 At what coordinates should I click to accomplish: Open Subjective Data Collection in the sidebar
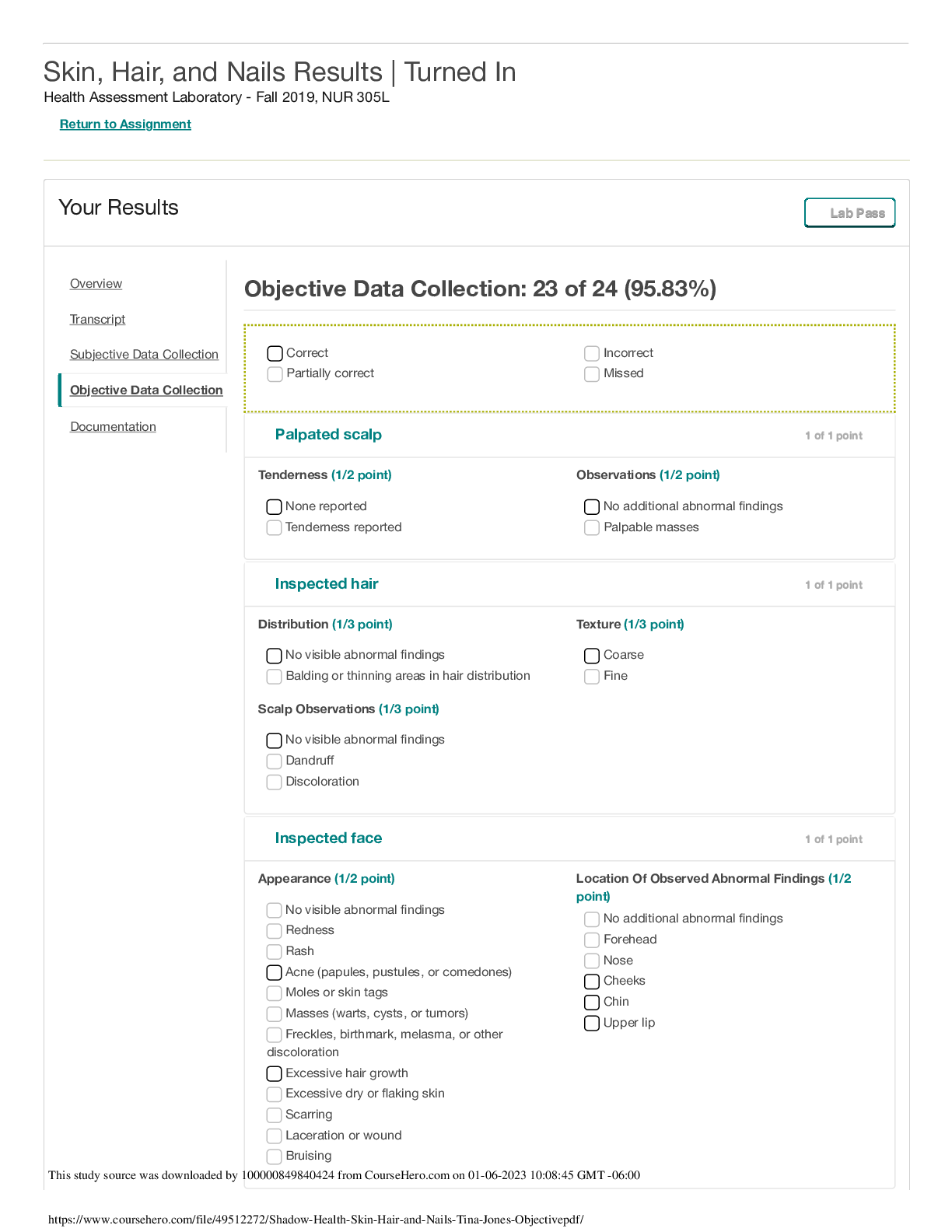pyautogui.click(x=144, y=355)
